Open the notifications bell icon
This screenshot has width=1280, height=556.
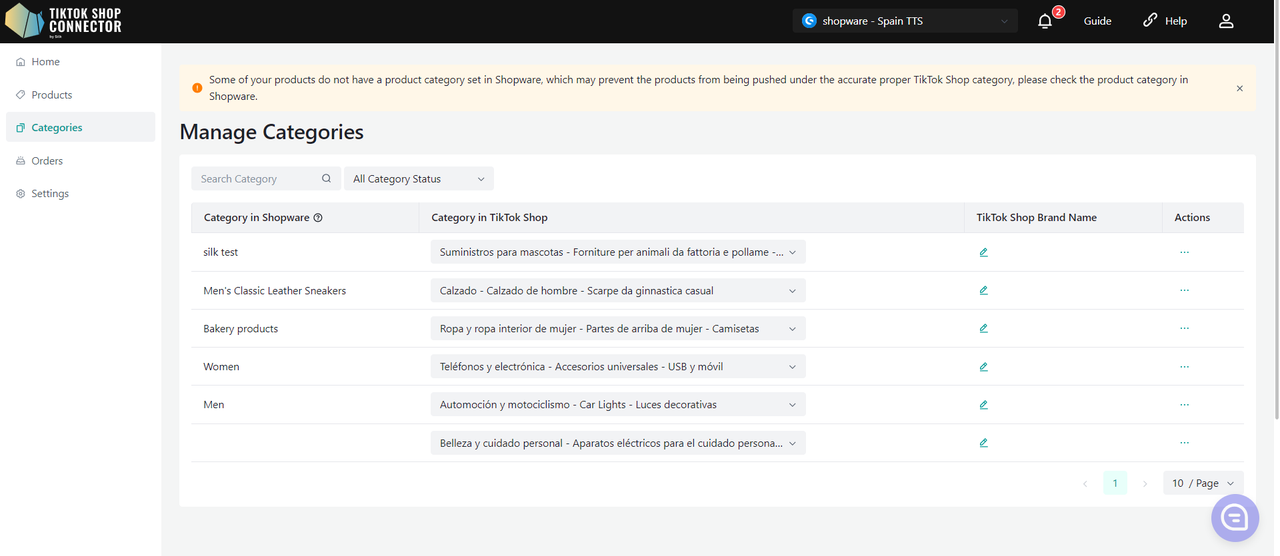pos(1045,21)
